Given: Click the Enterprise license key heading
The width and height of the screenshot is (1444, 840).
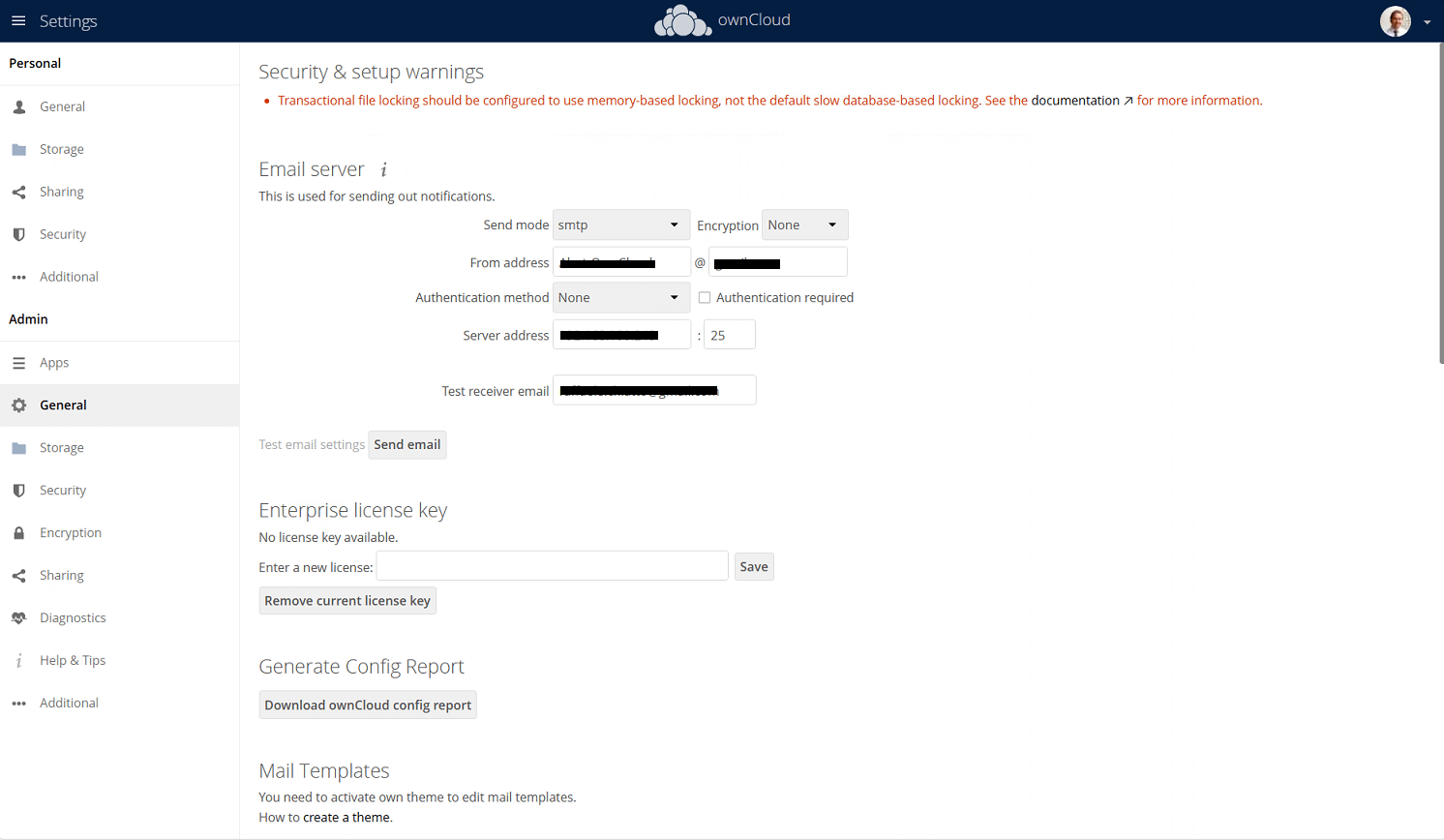Looking at the screenshot, I should click(x=352, y=510).
